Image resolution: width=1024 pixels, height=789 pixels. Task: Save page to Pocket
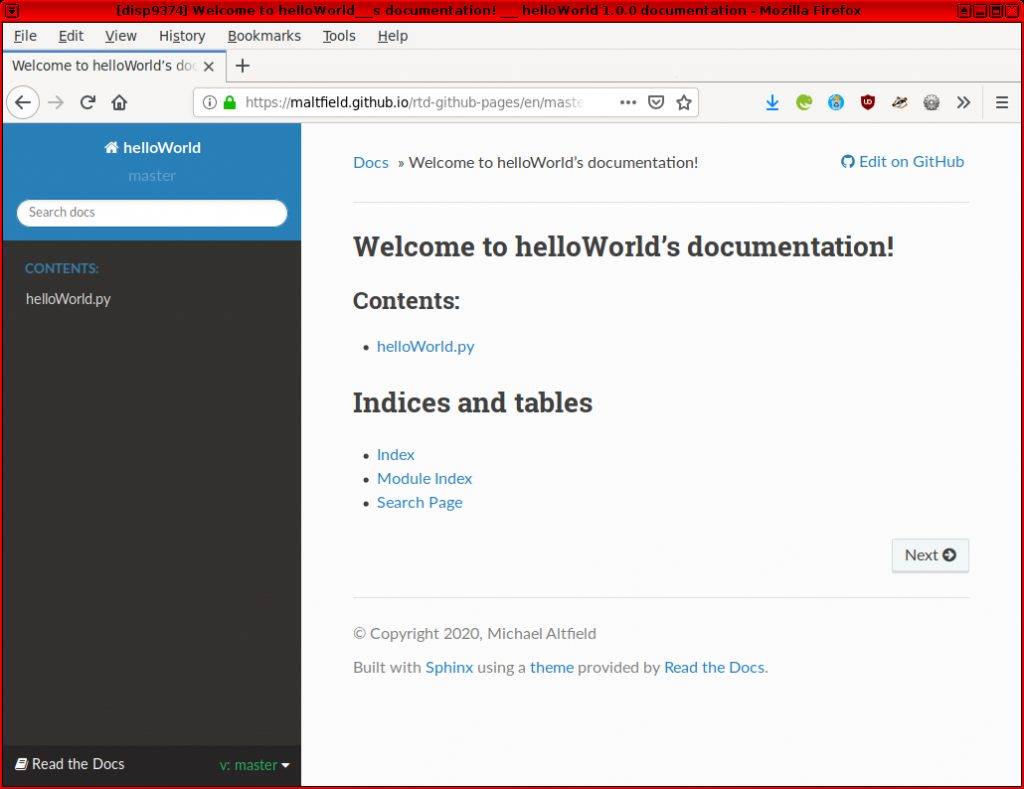point(656,102)
